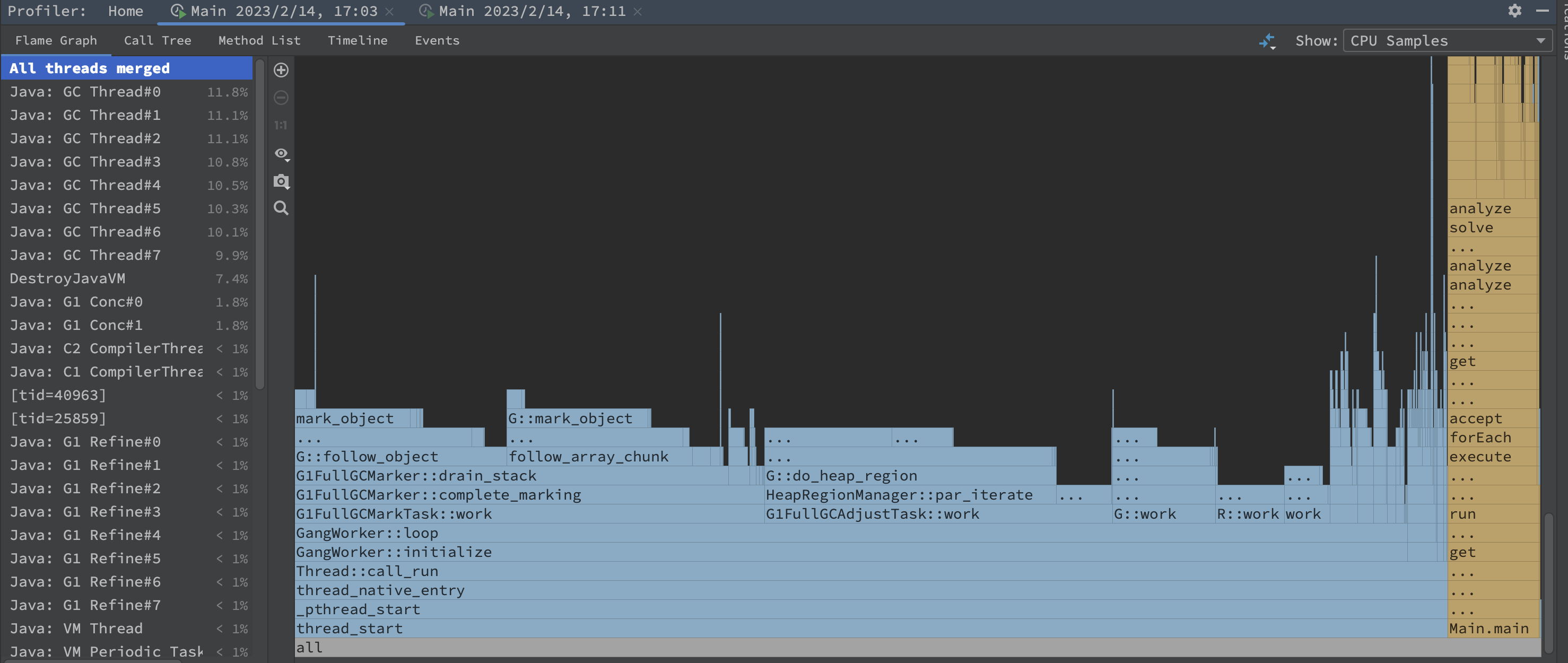Go to the Profiler Home page
The height and width of the screenshot is (663, 1568).
pyautogui.click(x=125, y=11)
